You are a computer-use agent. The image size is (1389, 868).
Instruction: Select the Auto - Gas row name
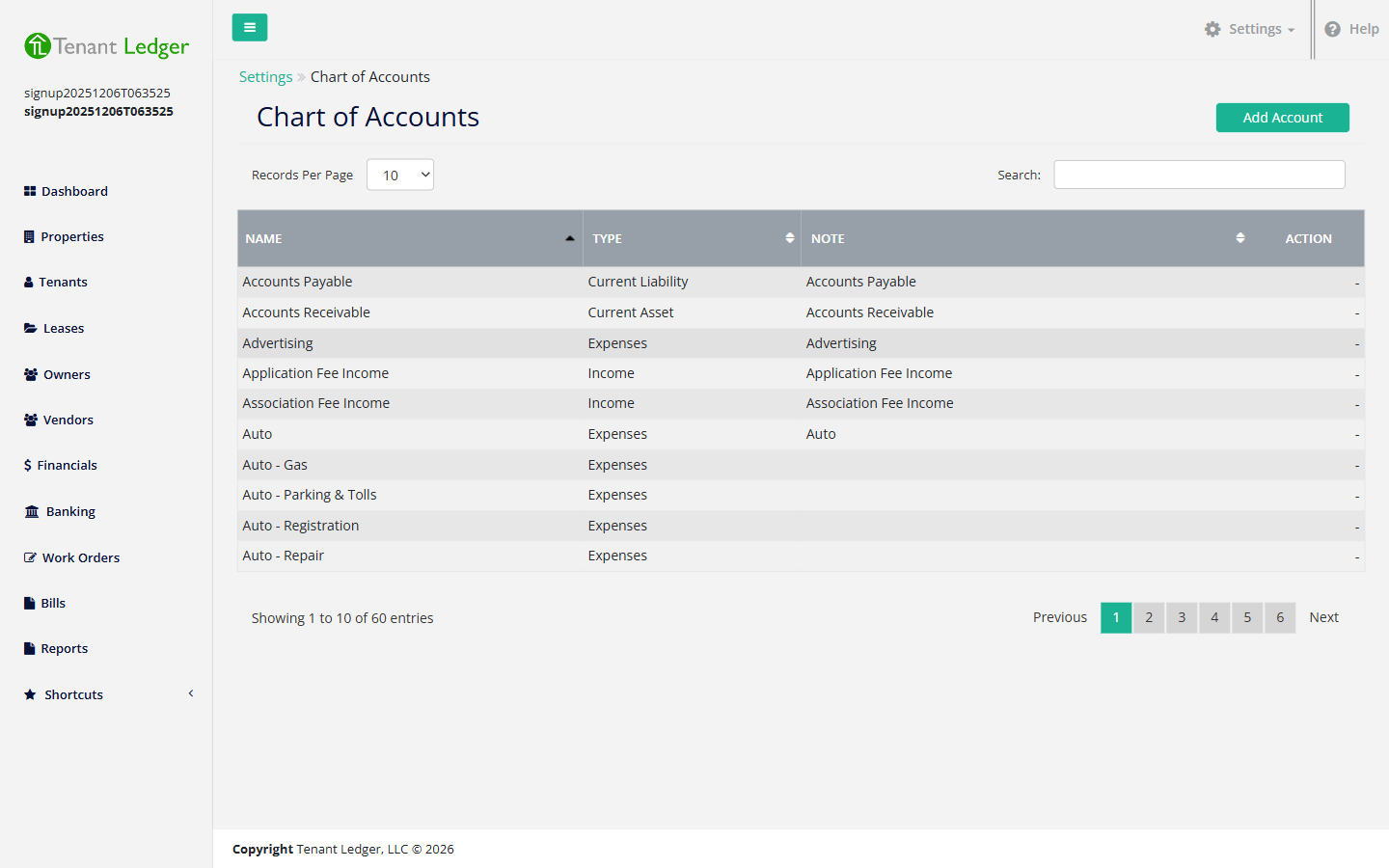tap(275, 465)
